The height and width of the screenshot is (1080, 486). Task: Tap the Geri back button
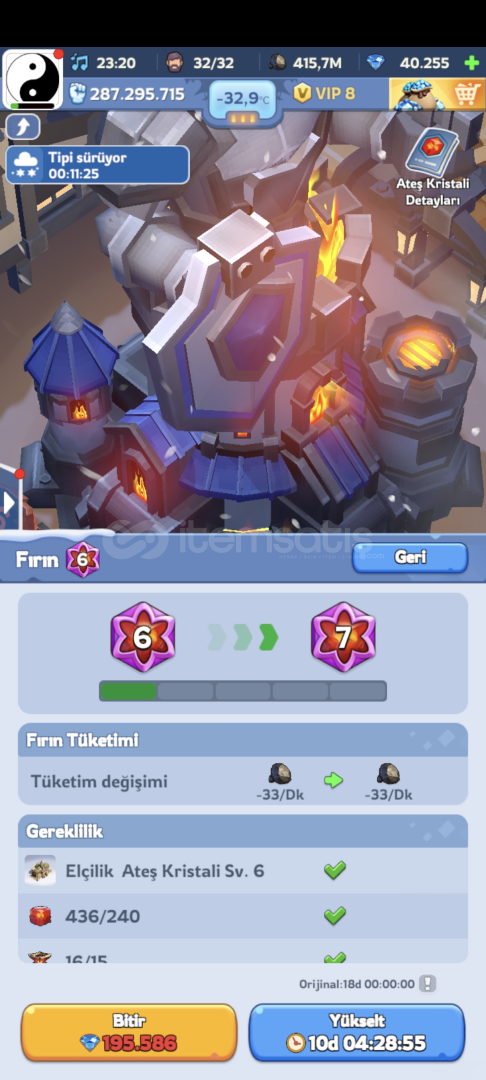(410, 558)
